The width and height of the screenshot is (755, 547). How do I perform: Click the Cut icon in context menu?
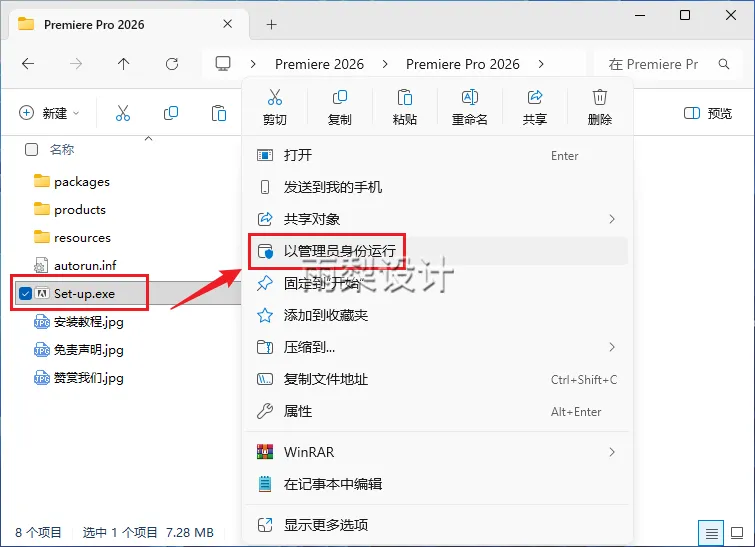tap(275, 98)
